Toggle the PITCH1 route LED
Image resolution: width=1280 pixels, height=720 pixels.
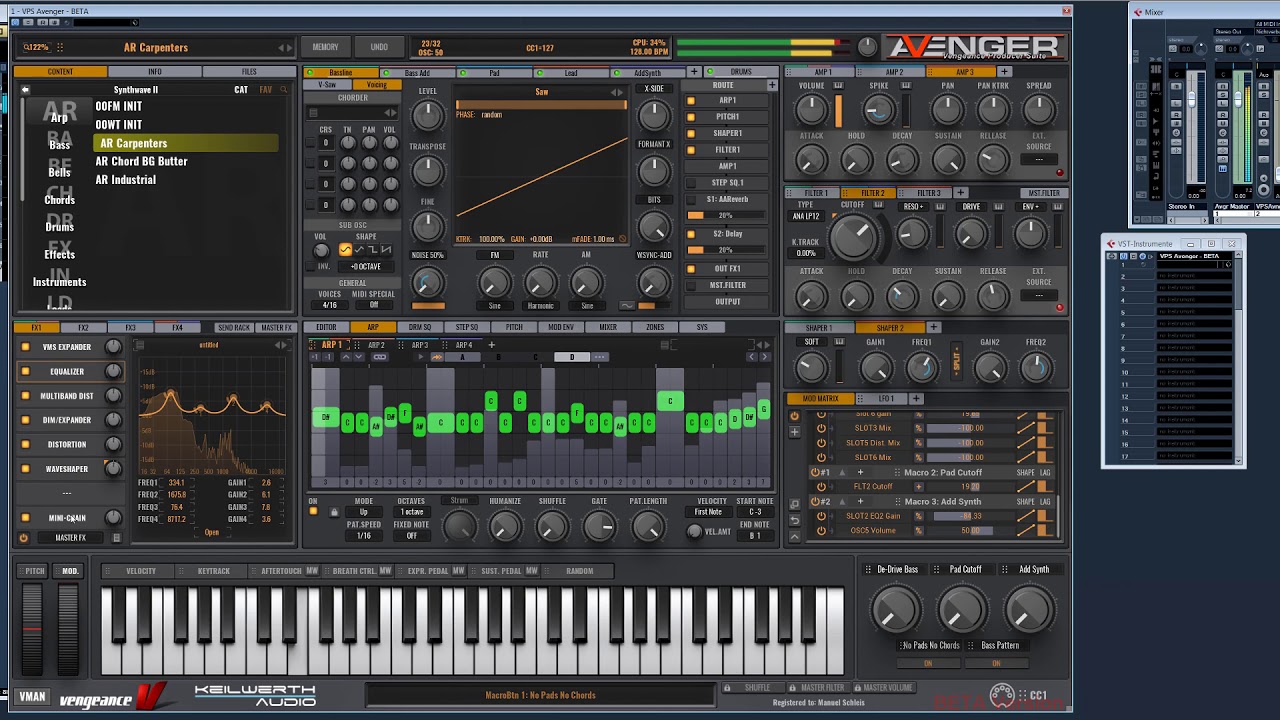(691, 117)
